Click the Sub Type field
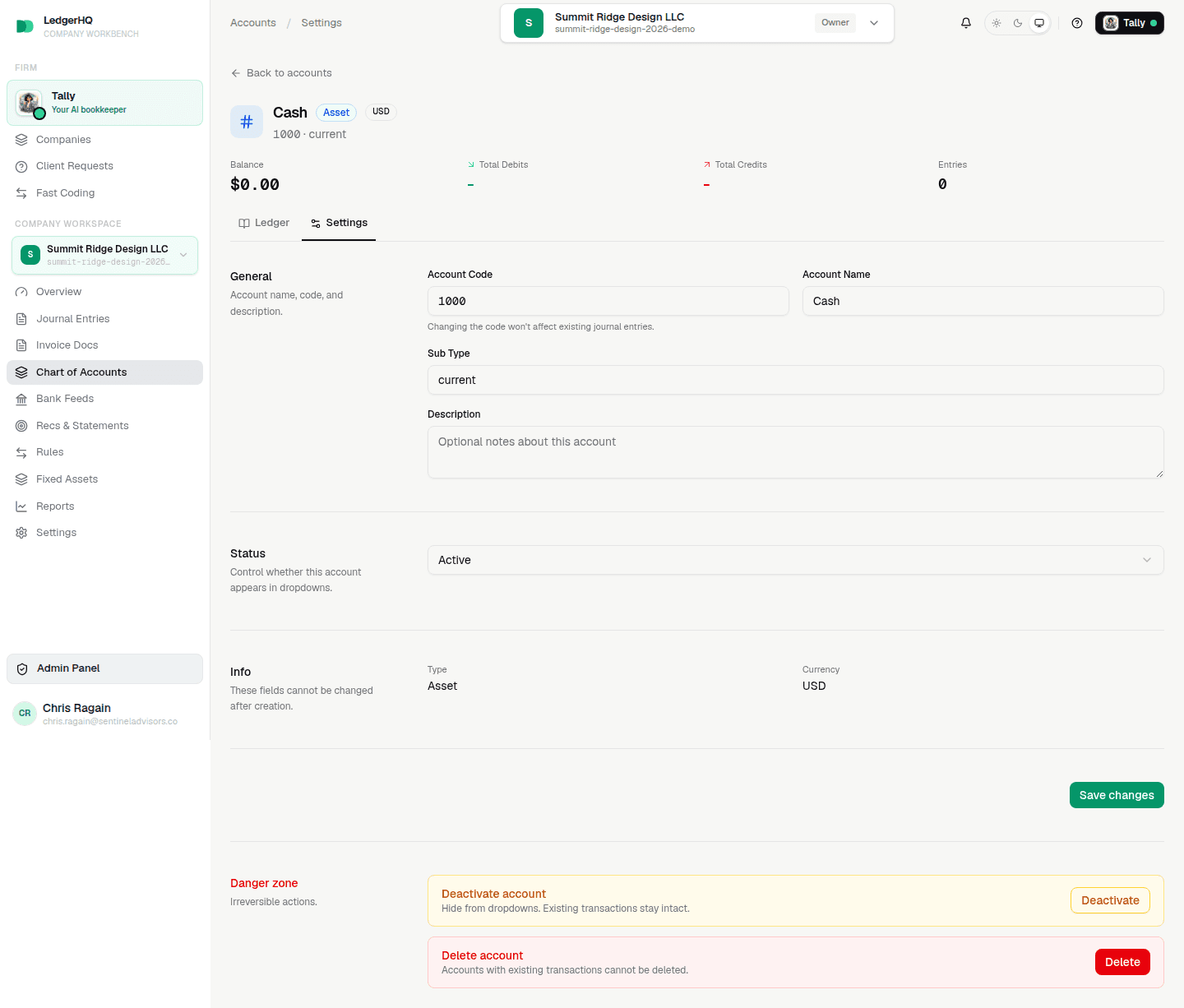The width and height of the screenshot is (1184, 1008). [796, 380]
